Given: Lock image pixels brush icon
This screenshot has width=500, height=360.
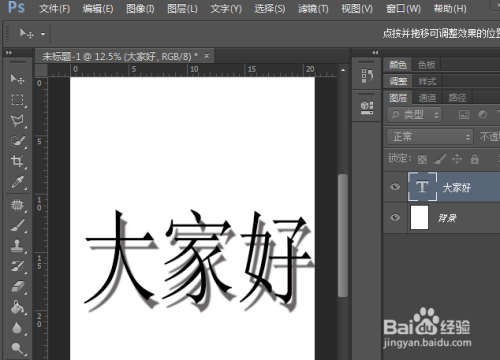Looking at the screenshot, I should 440,159.
